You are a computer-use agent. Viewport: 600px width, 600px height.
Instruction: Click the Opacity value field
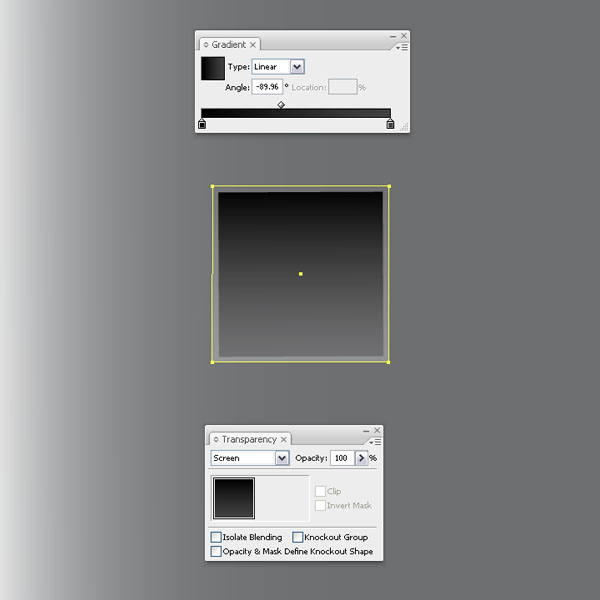(342, 458)
